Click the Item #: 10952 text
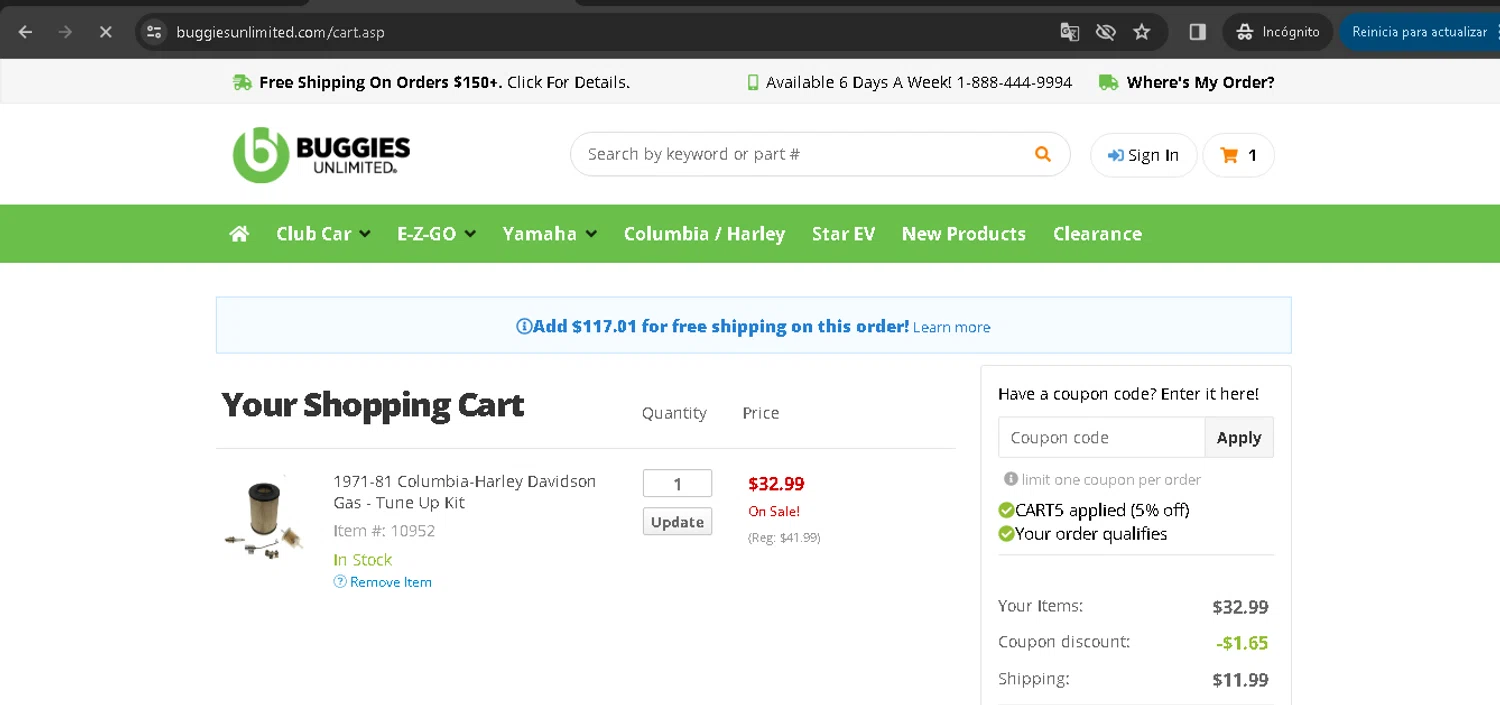The height and width of the screenshot is (705, 1500). click(384, 531)
